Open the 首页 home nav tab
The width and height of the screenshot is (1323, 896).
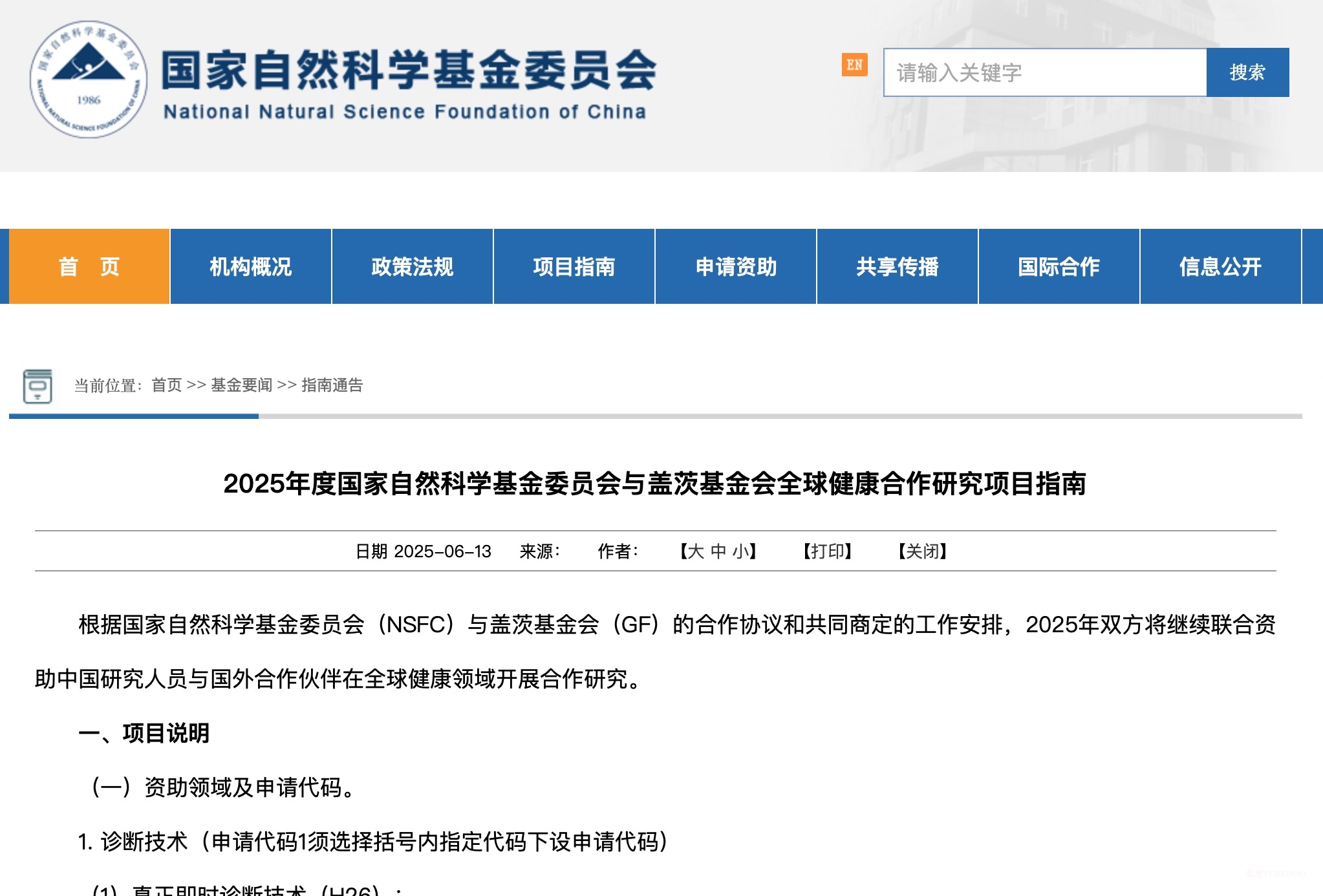(x=89, y=266)
